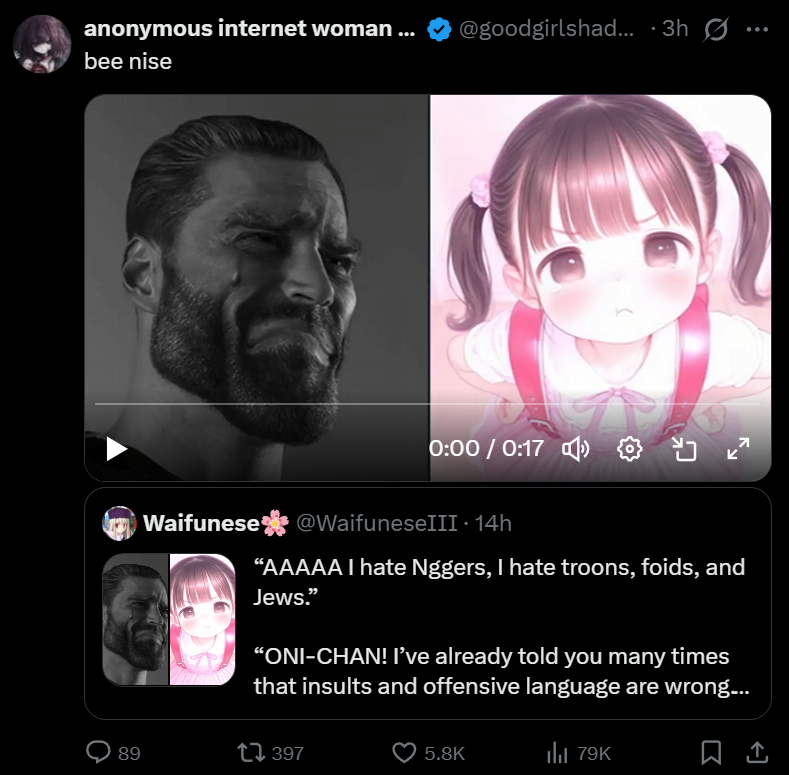The image size is (789, 775).
Task: Bookmark this post
Action: pos(712,753)
